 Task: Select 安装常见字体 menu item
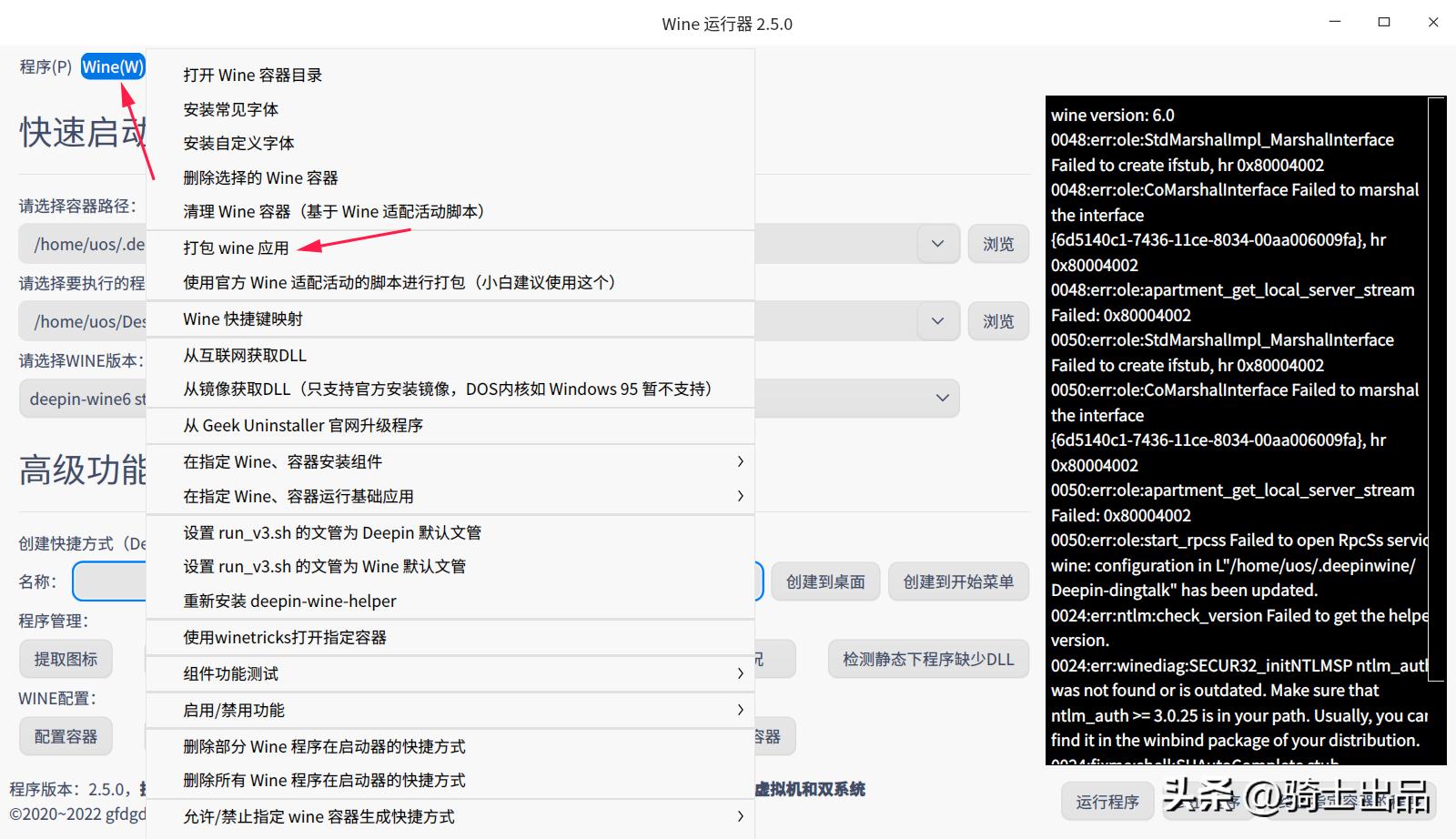(x=230, y=108)
